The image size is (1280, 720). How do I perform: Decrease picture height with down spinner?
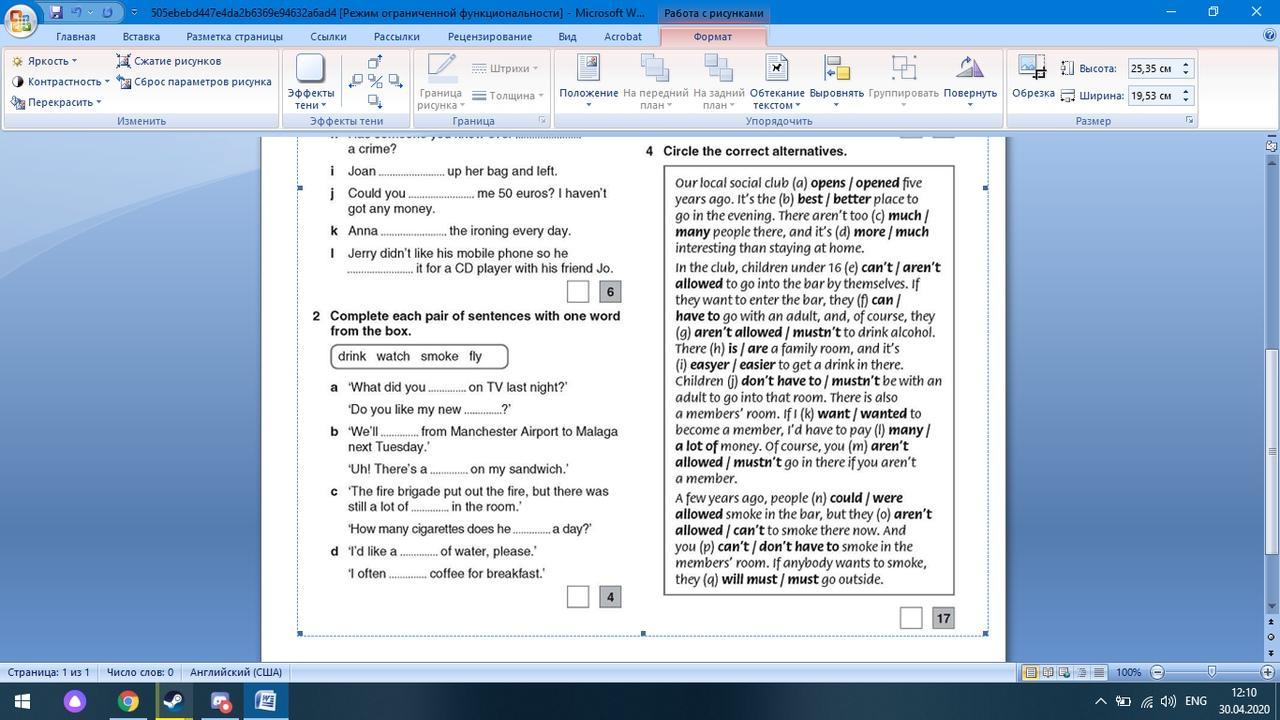point(1187,73)
